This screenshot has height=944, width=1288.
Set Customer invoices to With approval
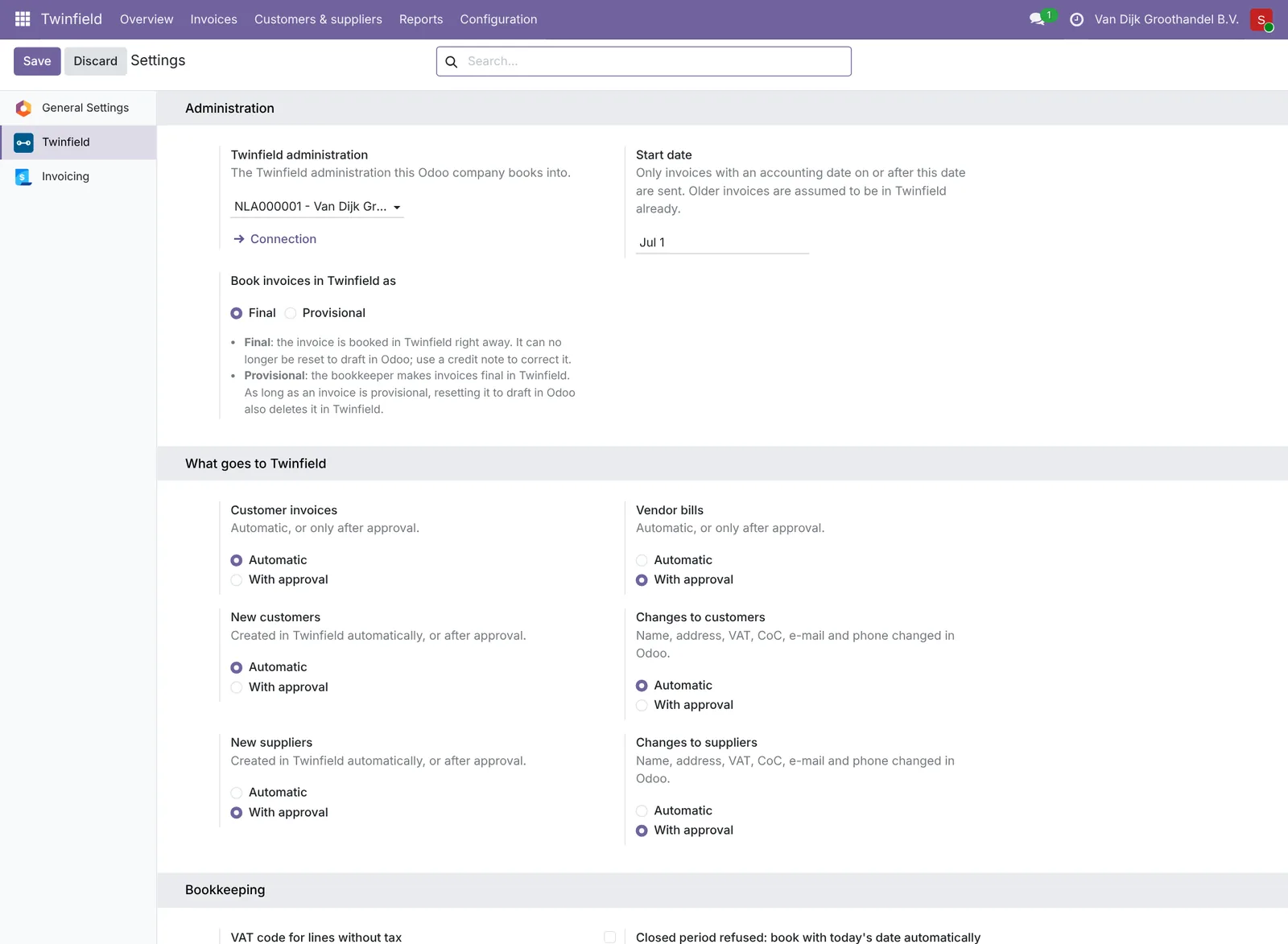[x=237, y=580]
